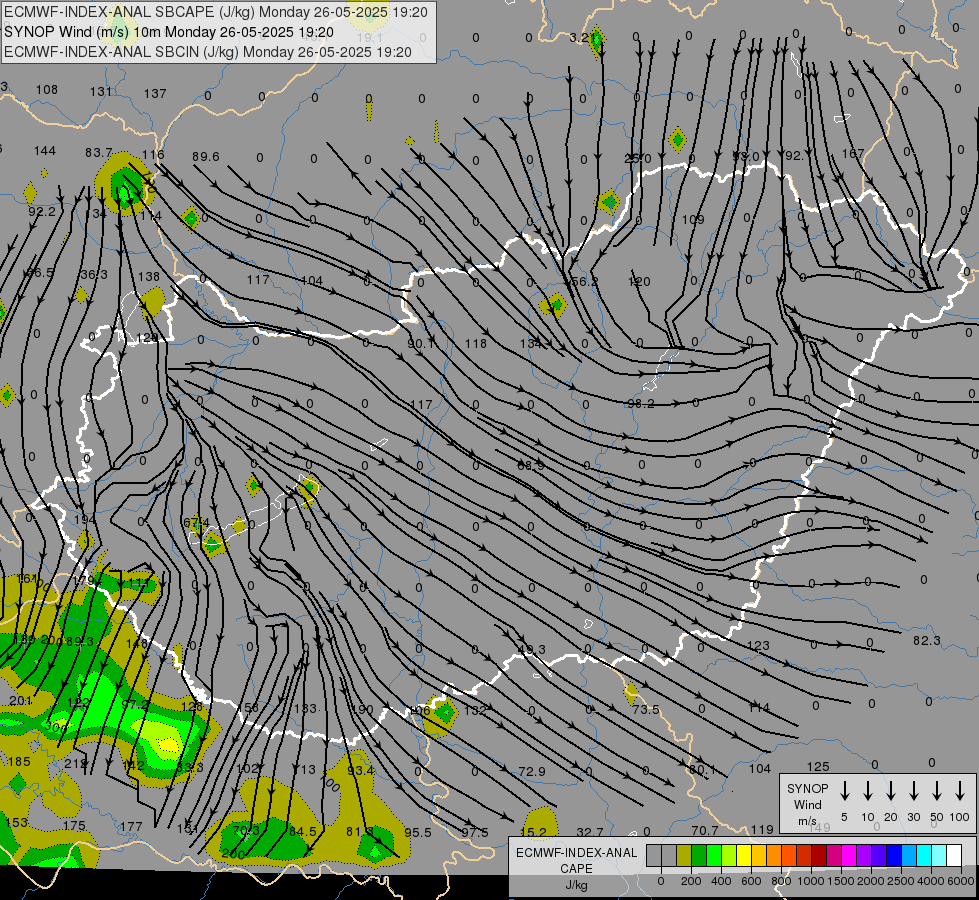Click the SYNOP wind arrow above 100
This screenshot has width=979, height=900.
[960, 791]
